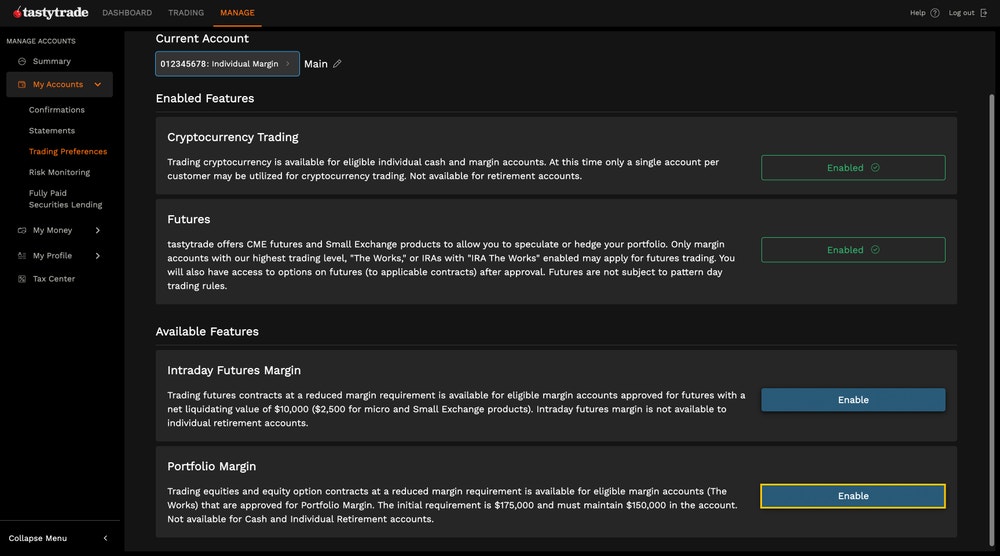Click the My Profile icon

22,256
